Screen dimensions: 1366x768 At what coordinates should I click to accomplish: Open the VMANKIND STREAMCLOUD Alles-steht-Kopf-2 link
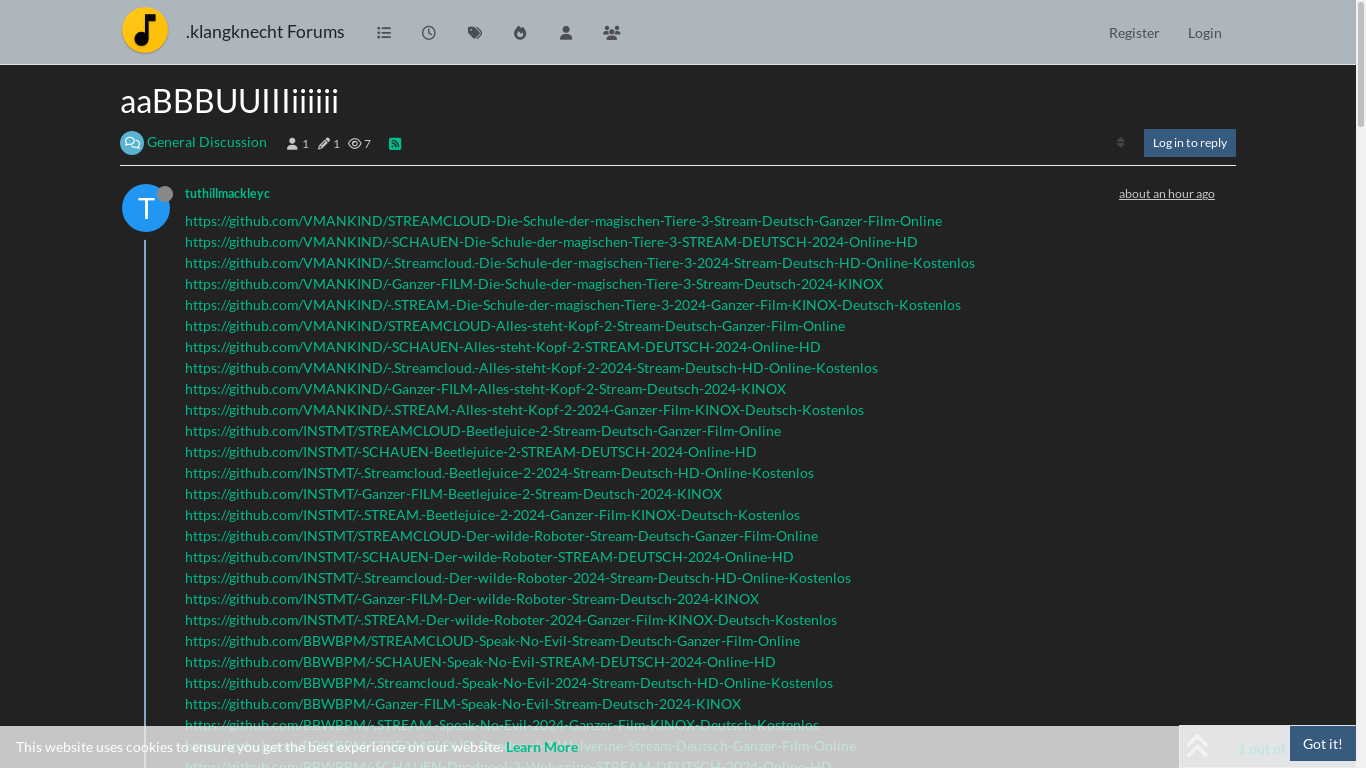[x=515, y=326]
